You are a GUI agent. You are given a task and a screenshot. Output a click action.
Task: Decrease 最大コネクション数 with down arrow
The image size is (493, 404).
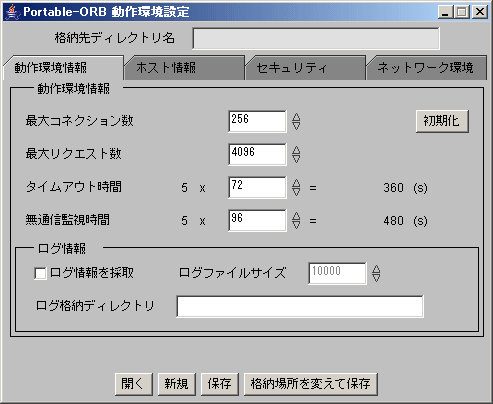pyautogui.click(x=296, y=126)
